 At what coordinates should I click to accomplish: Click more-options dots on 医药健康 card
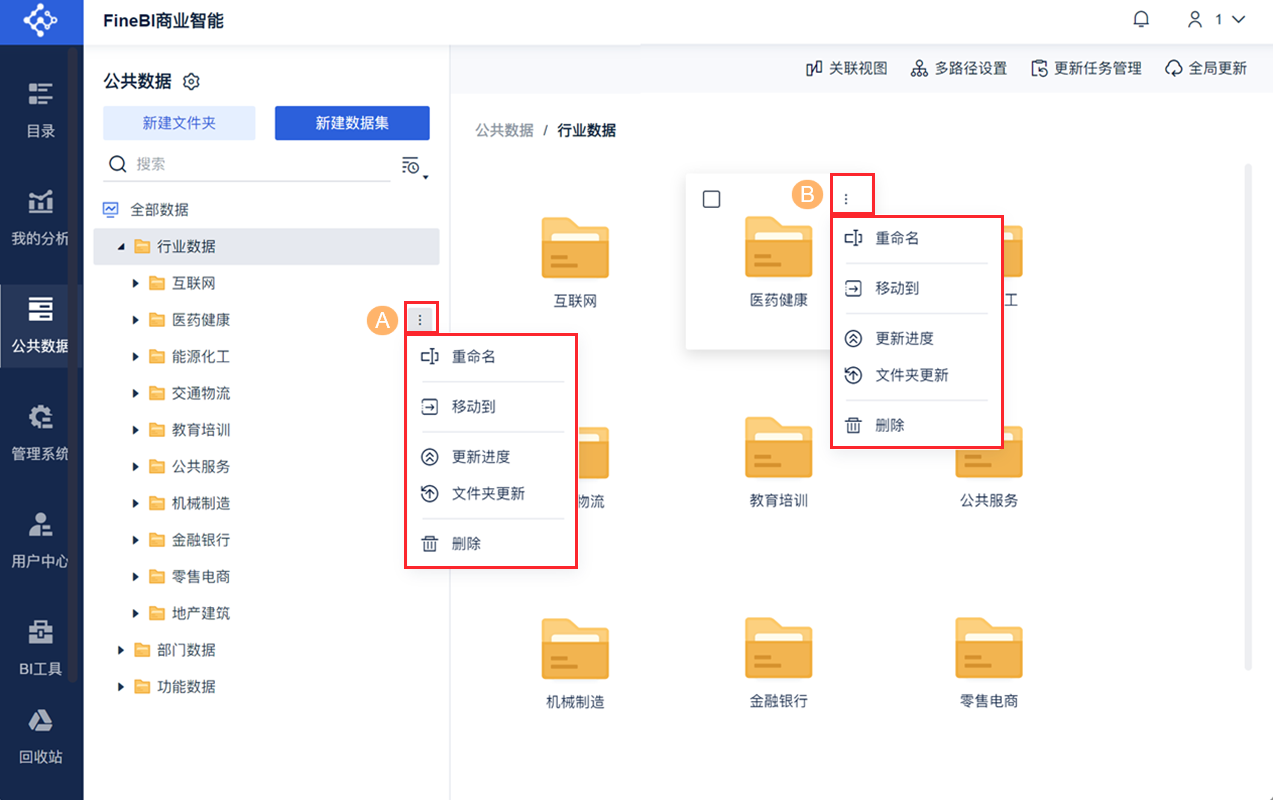[846, 199]
